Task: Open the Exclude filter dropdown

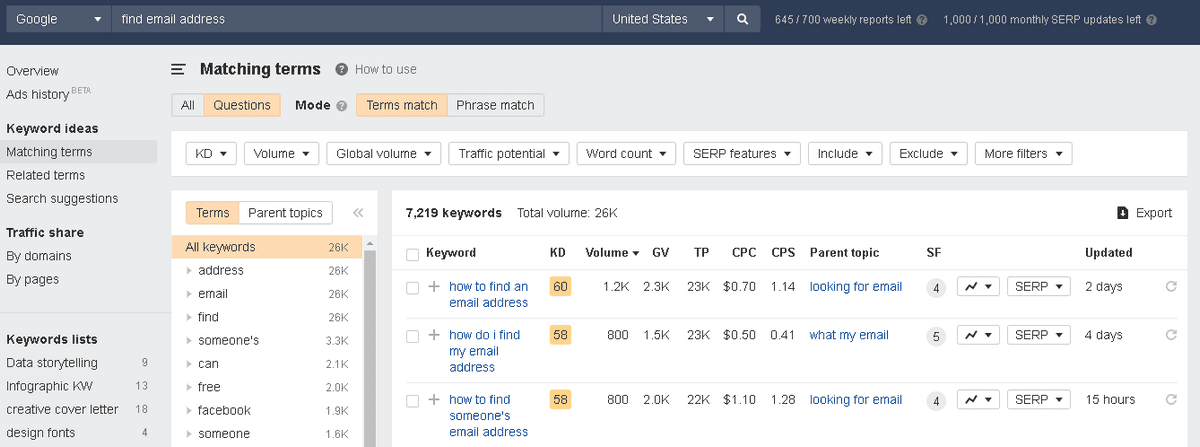Action: (x=928, y=153)
